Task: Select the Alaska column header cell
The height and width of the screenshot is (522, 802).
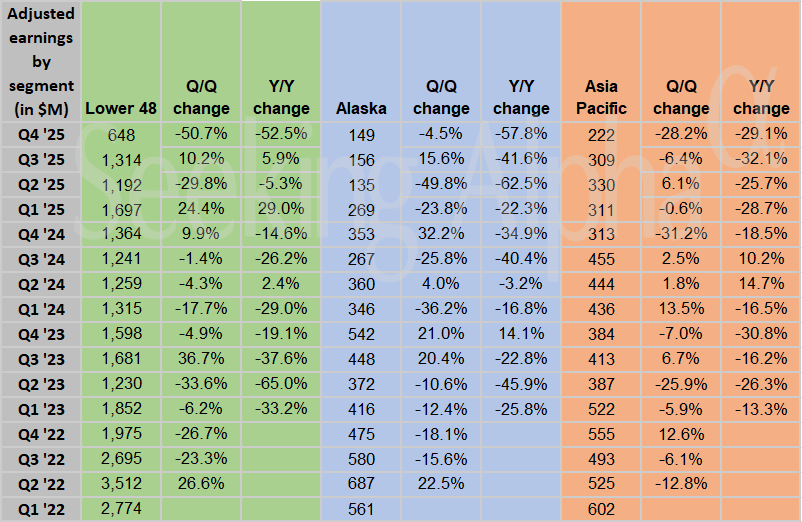Action: [x=361, y=108]
